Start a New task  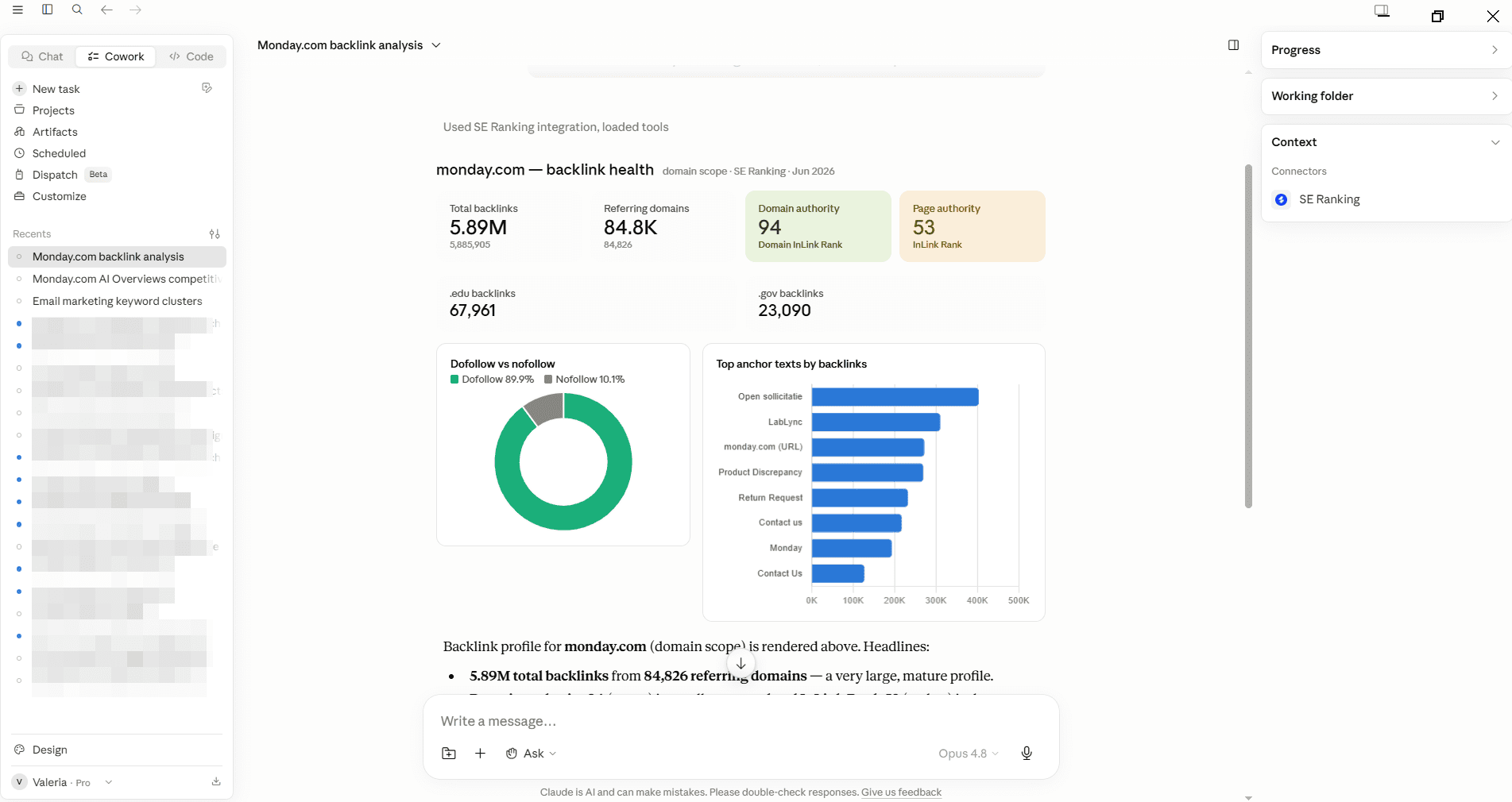click(x=56, y=89)
